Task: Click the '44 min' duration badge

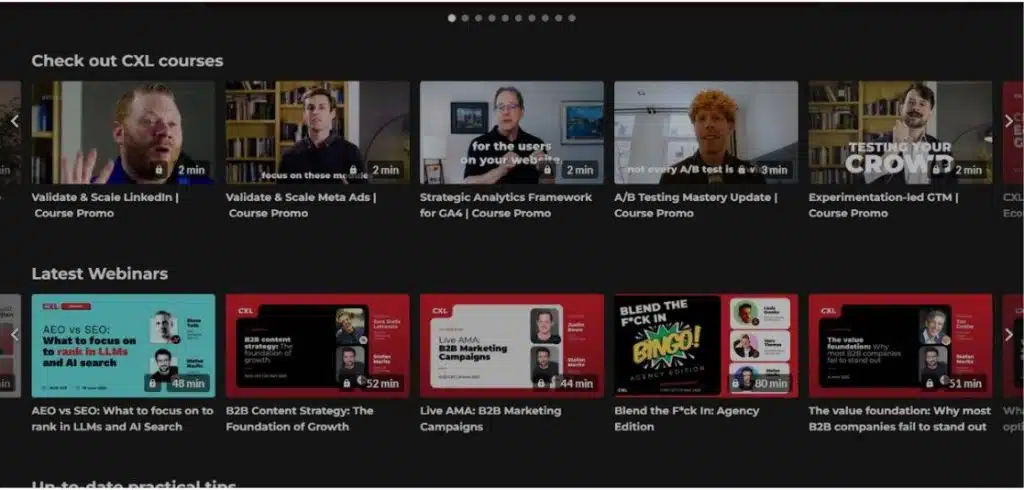Action: [577, 384]
